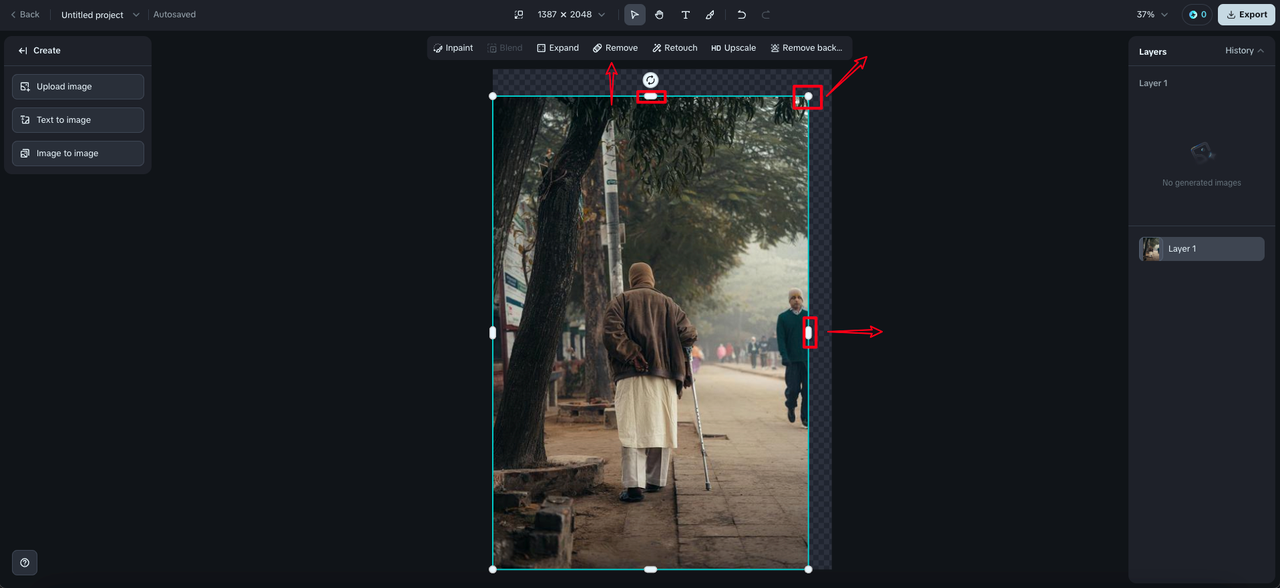Click the bottom-right corner resize handle
This screenshot has height=588, width=1280.
(x=808, y=569)
